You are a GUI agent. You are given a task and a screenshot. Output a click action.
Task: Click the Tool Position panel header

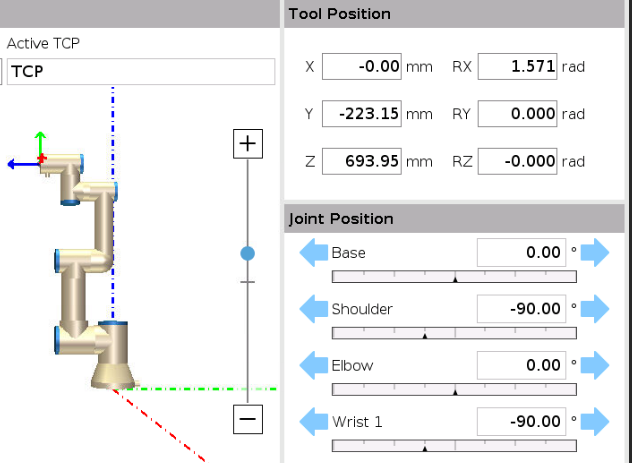tap(454, 14)
